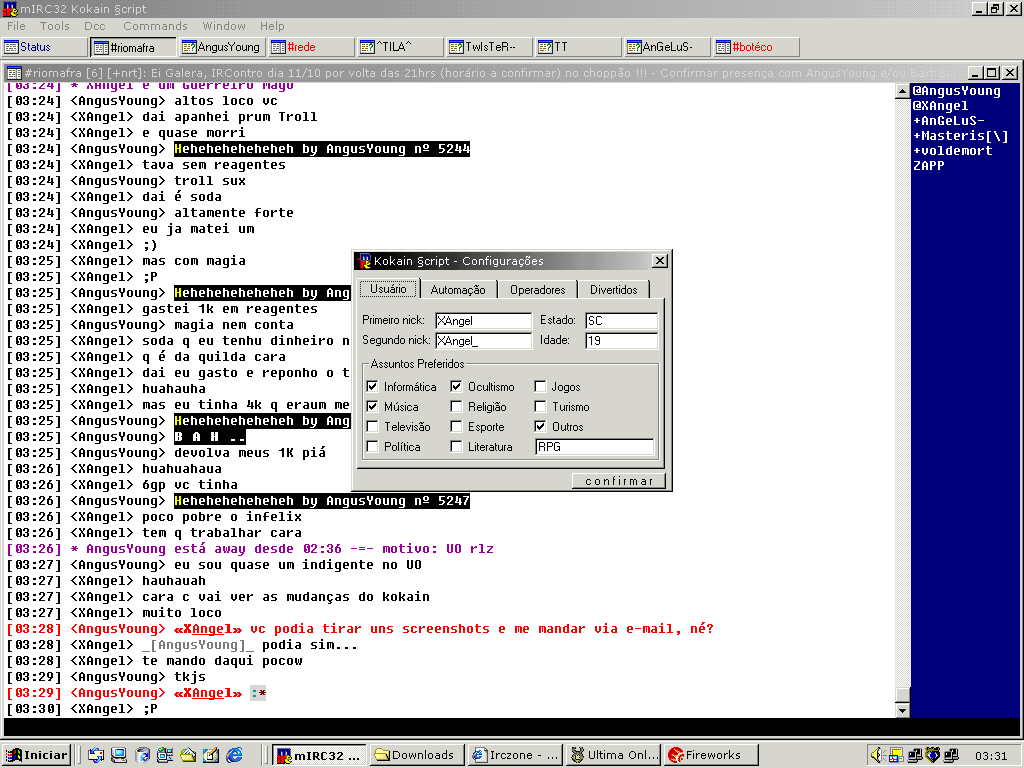This screenshot has width=1024, height=768.
Task: Switch to the Automação tab
Action: [x=458, y=290]
